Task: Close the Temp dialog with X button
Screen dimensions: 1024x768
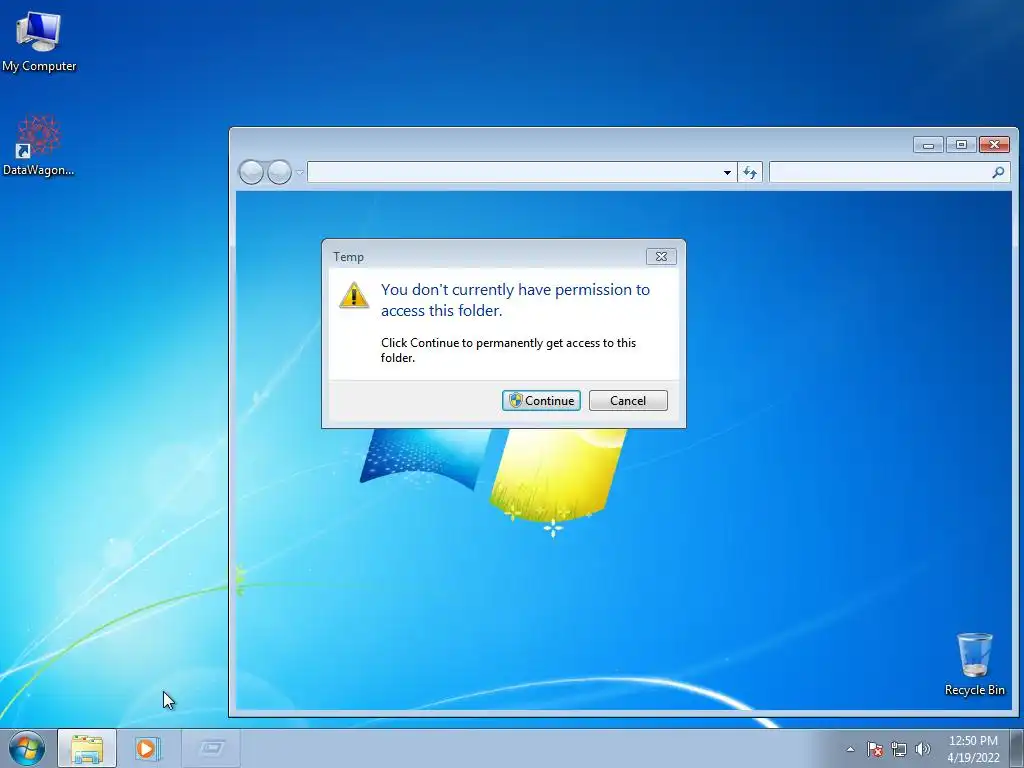Action: tap(661, 257)
